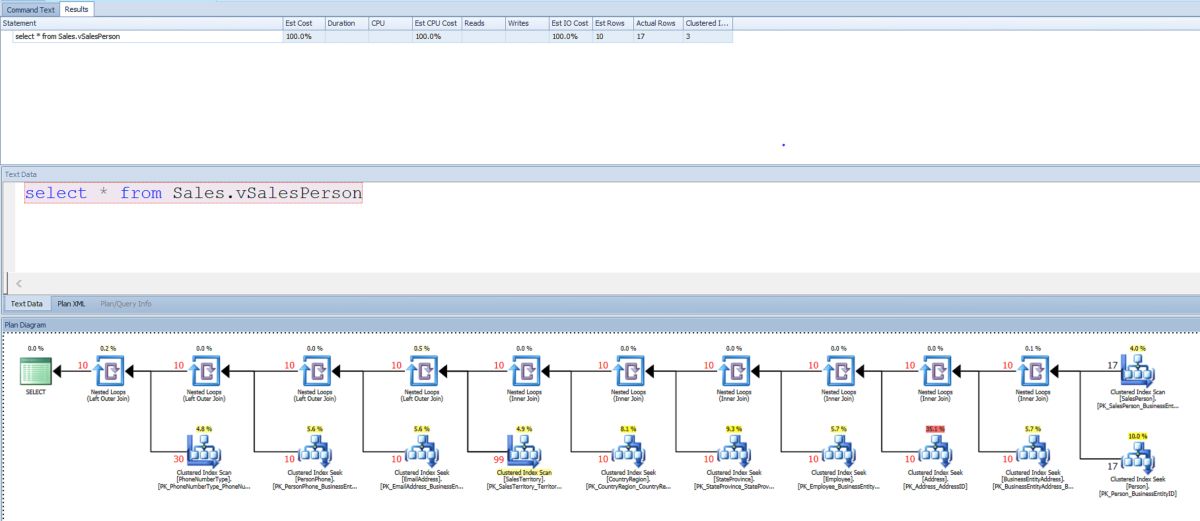
Task: Sort by the Est IO Cost column header
Action: pos(570,22)
